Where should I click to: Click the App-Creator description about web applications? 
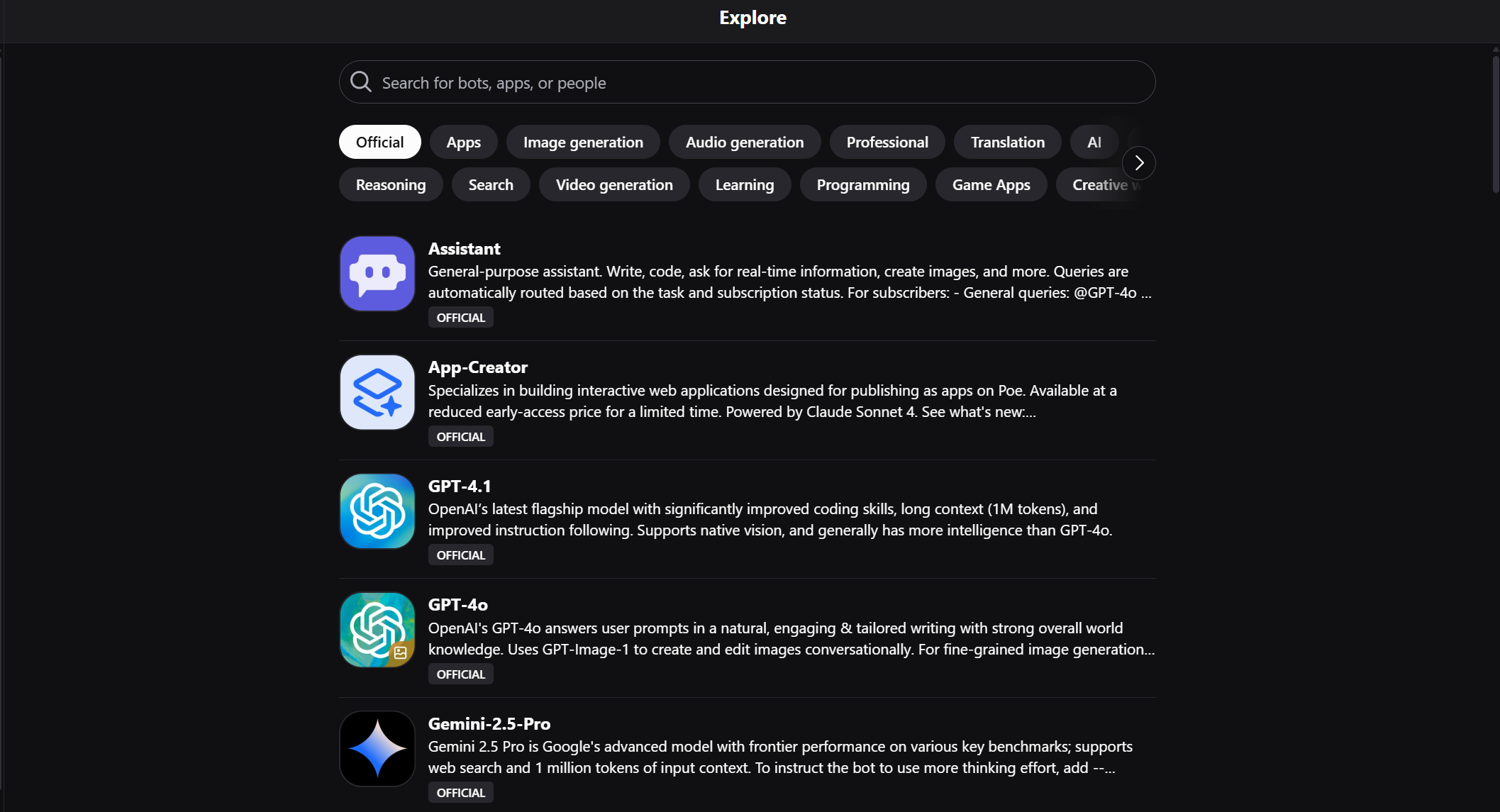pyautogui.click(x=772, y=401)
